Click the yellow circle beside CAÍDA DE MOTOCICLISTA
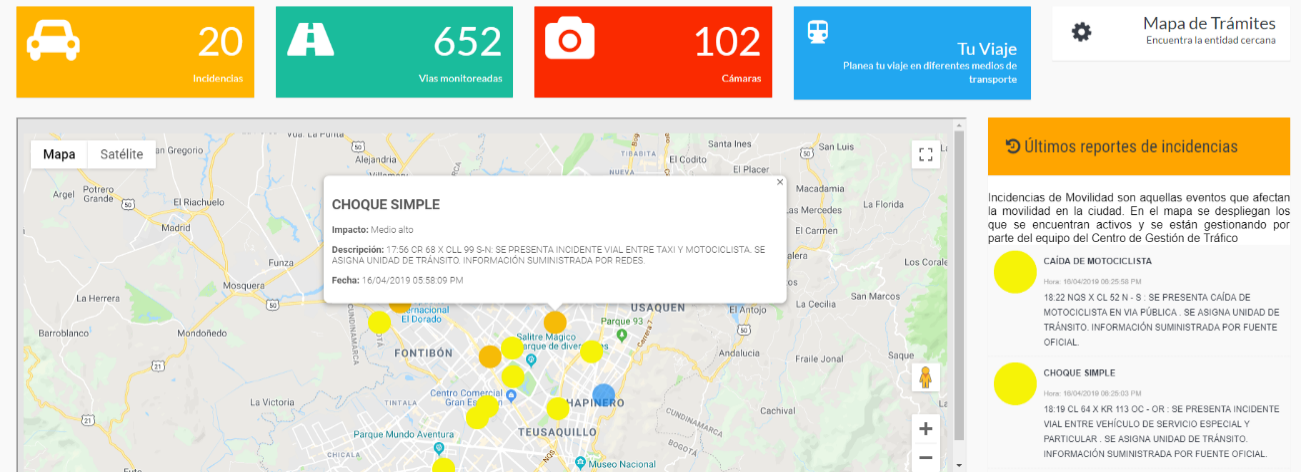The image size is (1301, 472). pos(1014,272)
